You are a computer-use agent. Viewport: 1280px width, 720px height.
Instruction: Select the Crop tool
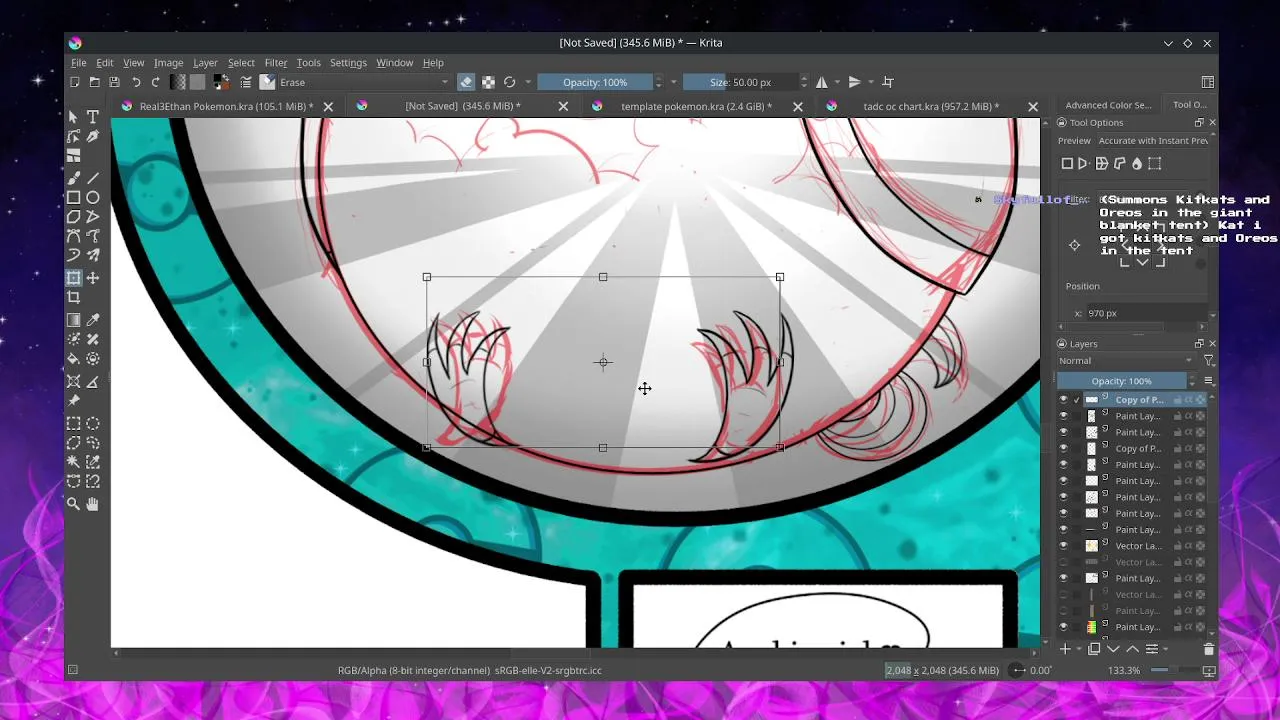point(73,298)
